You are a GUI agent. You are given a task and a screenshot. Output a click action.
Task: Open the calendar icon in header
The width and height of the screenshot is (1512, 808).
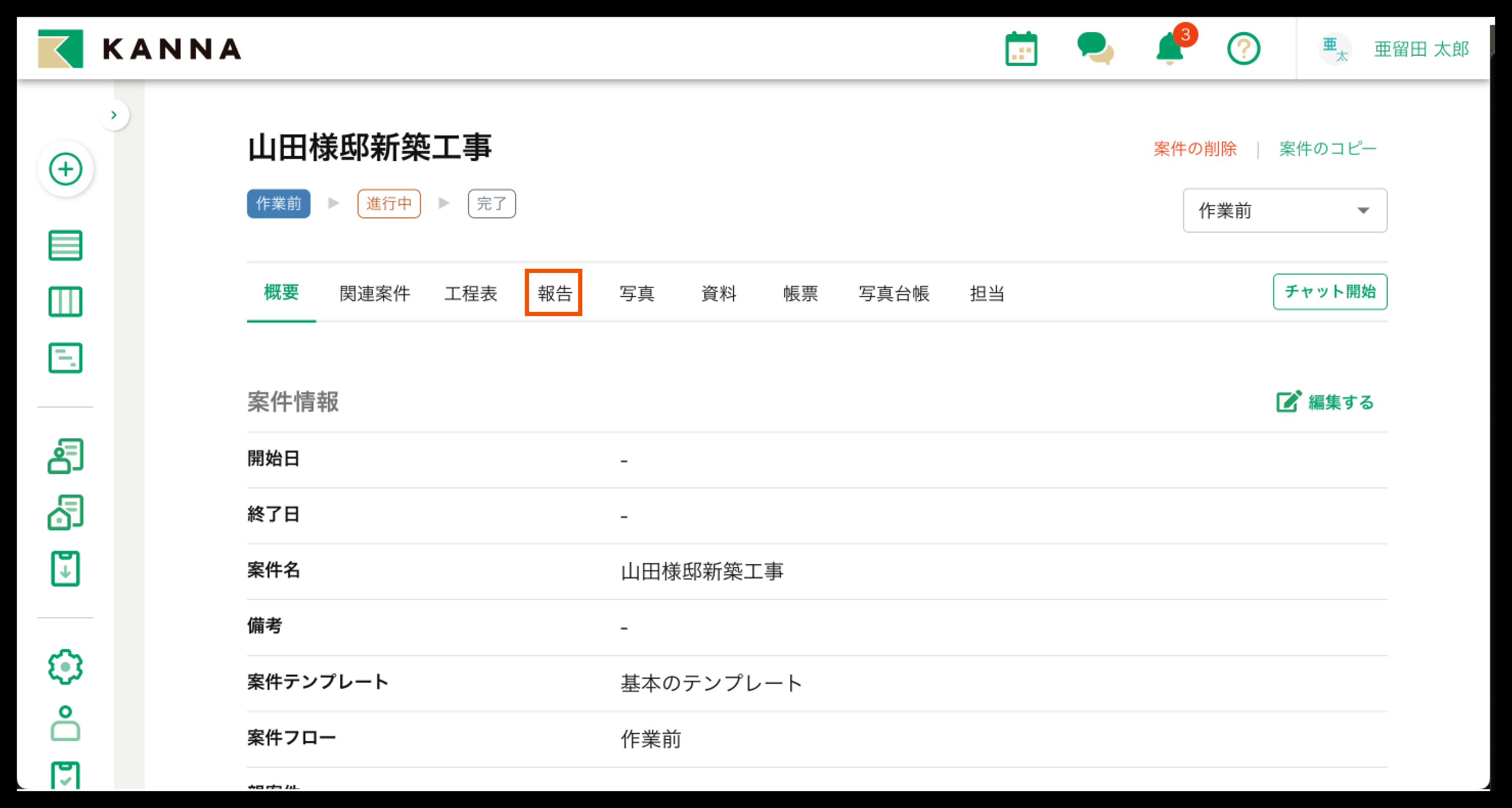click(1021, 49)
